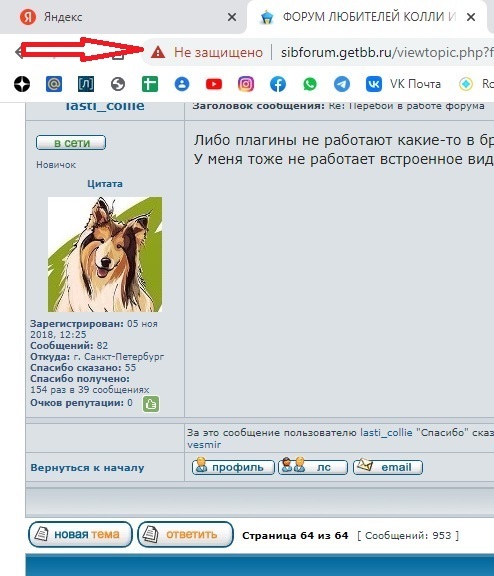Open the Instagram bookmark
Image resolution: width=494 pixels, height=576 pixels.
[x=246, y=84]
